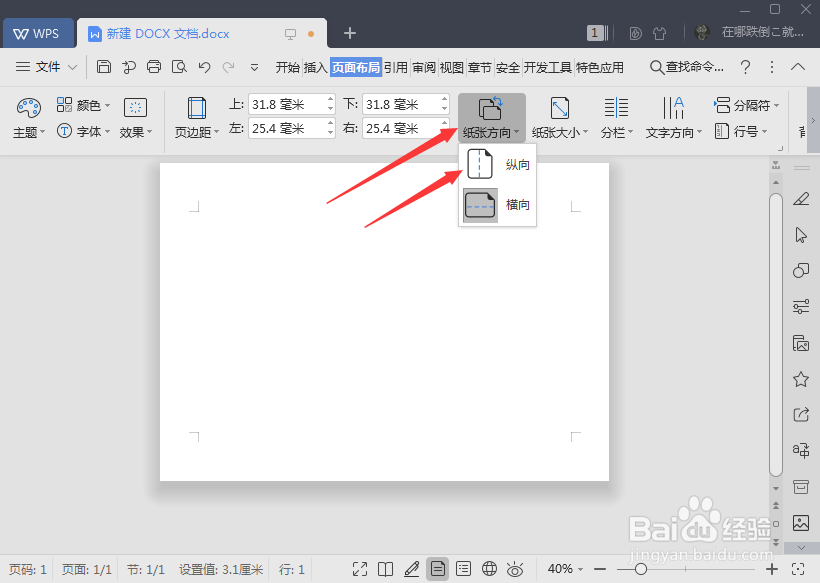
Task: Open the 文件 file menu
Action: (x=49, y=67)
